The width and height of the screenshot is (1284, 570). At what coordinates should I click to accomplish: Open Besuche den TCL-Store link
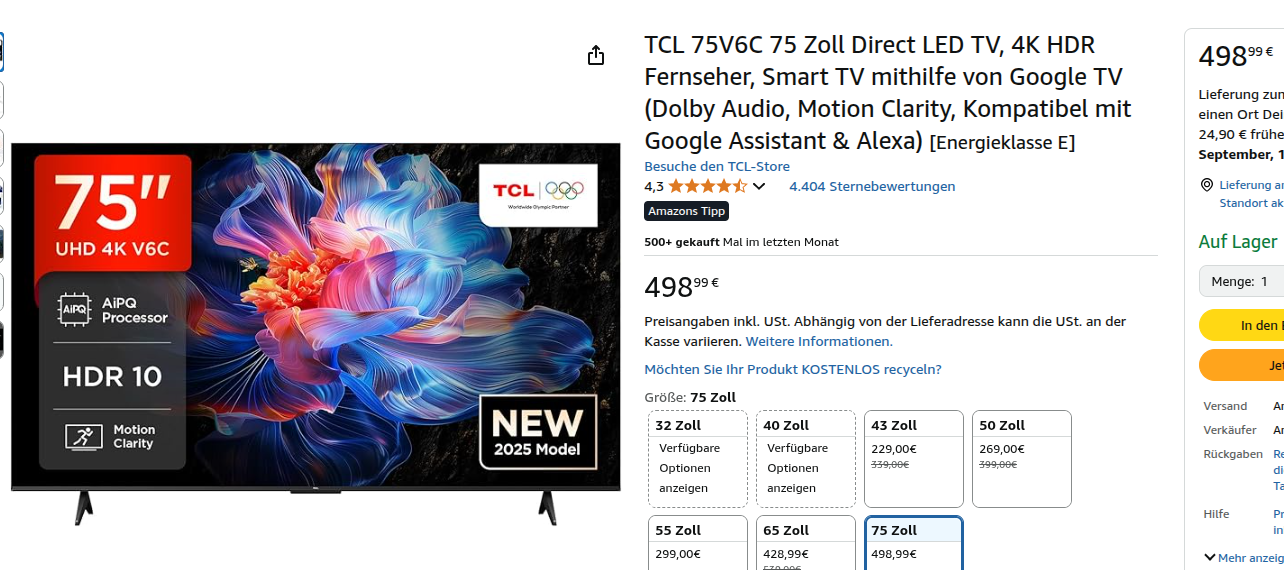click(x=717, y=166)
